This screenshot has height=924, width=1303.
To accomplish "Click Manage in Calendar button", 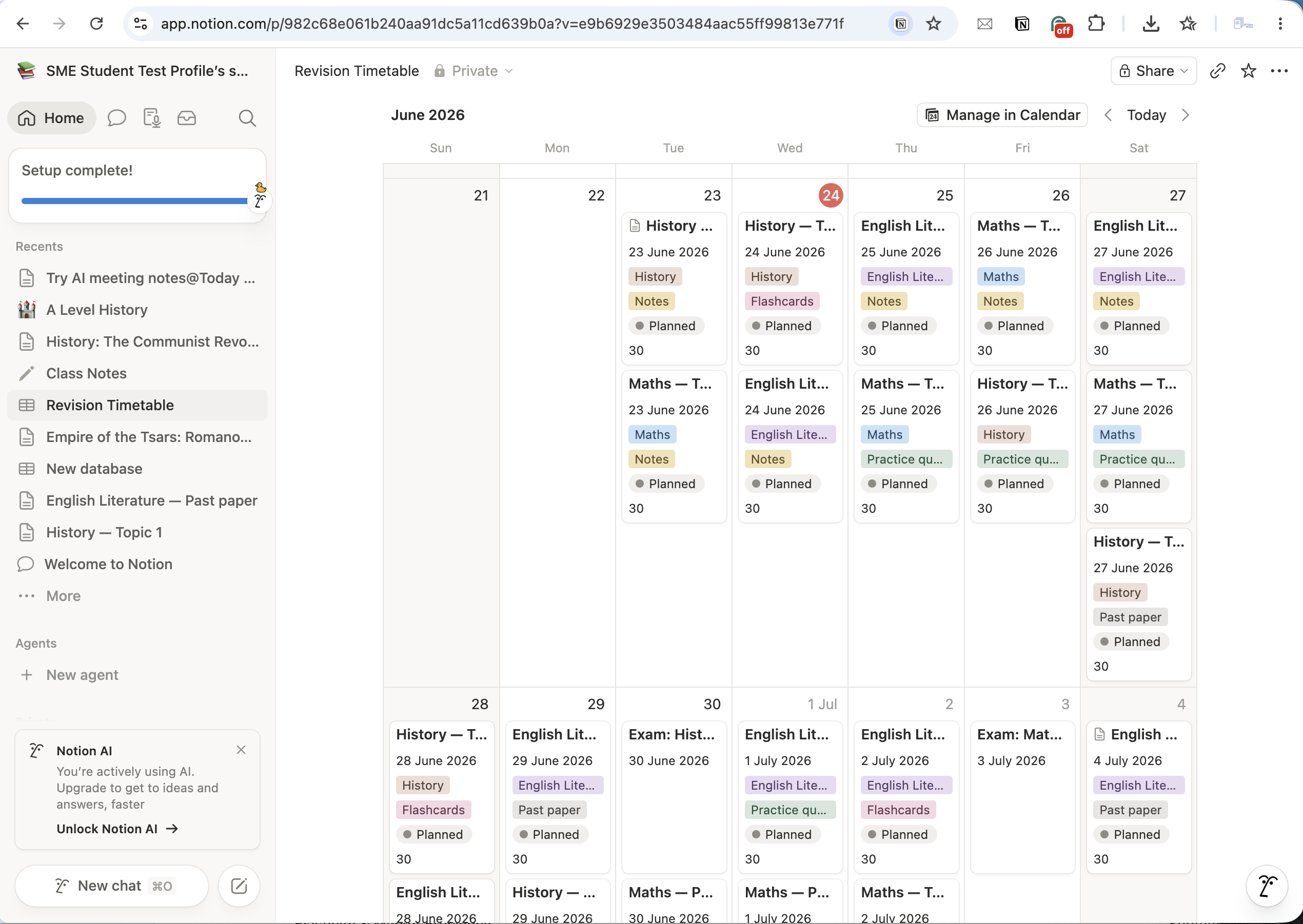I will tap(1002, 115).
